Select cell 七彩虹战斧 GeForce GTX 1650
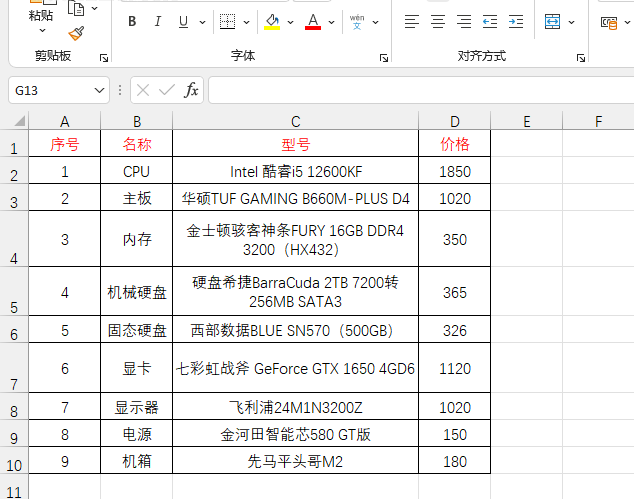634x499 pixels. pos(296,368)
